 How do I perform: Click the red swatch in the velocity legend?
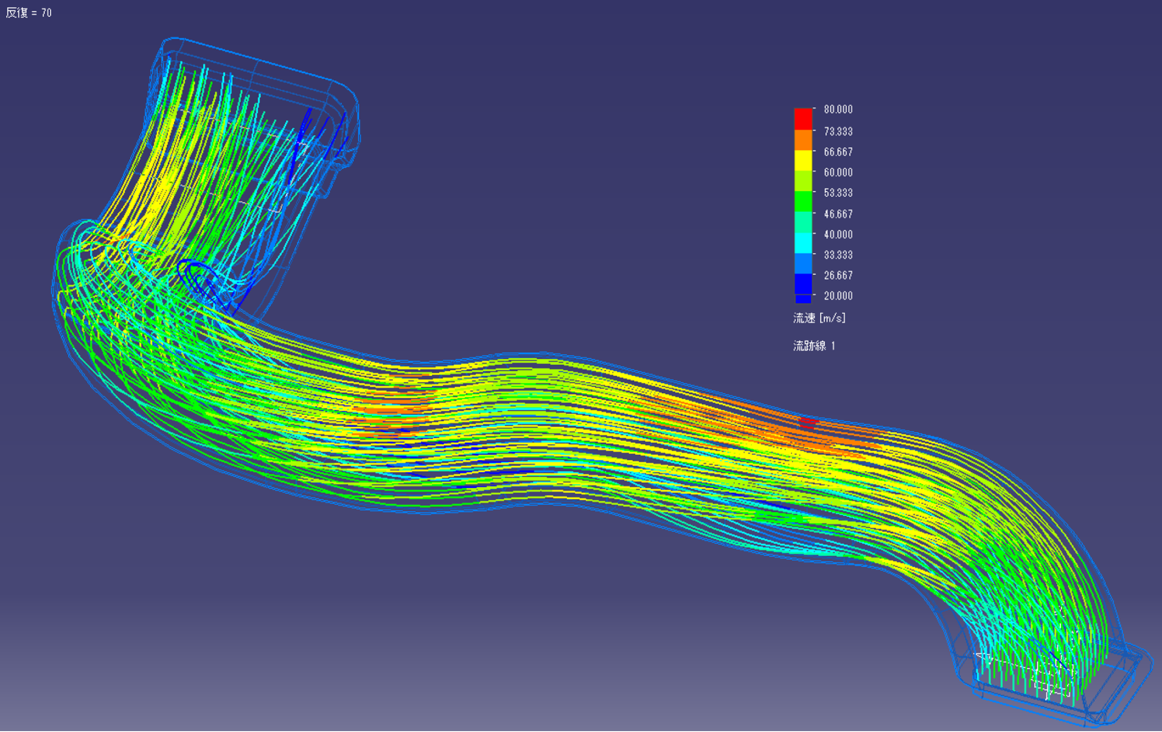(803, 119)
